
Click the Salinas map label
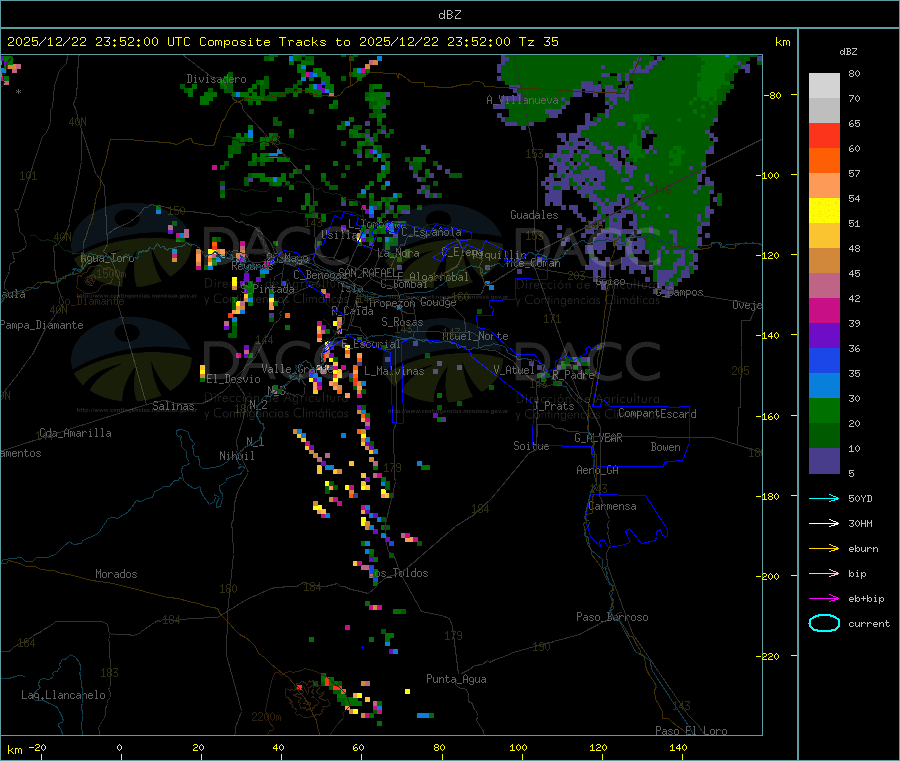pos(173,406)
